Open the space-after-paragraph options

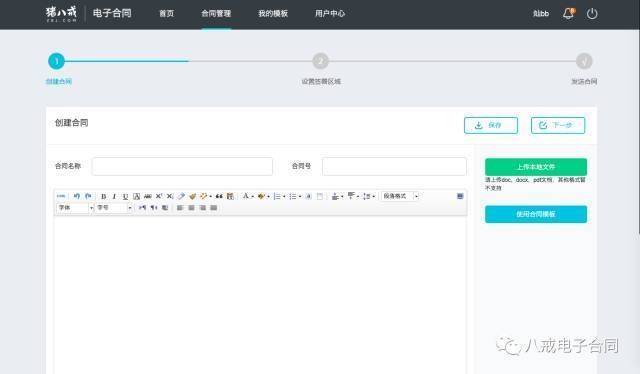[x=351, y=196]
